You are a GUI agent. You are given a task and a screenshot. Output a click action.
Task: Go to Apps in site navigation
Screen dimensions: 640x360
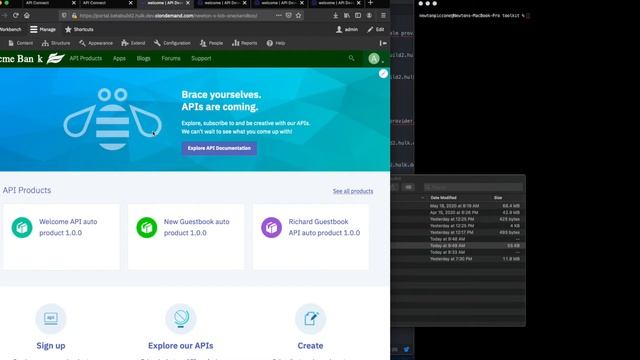pos(119,58)
